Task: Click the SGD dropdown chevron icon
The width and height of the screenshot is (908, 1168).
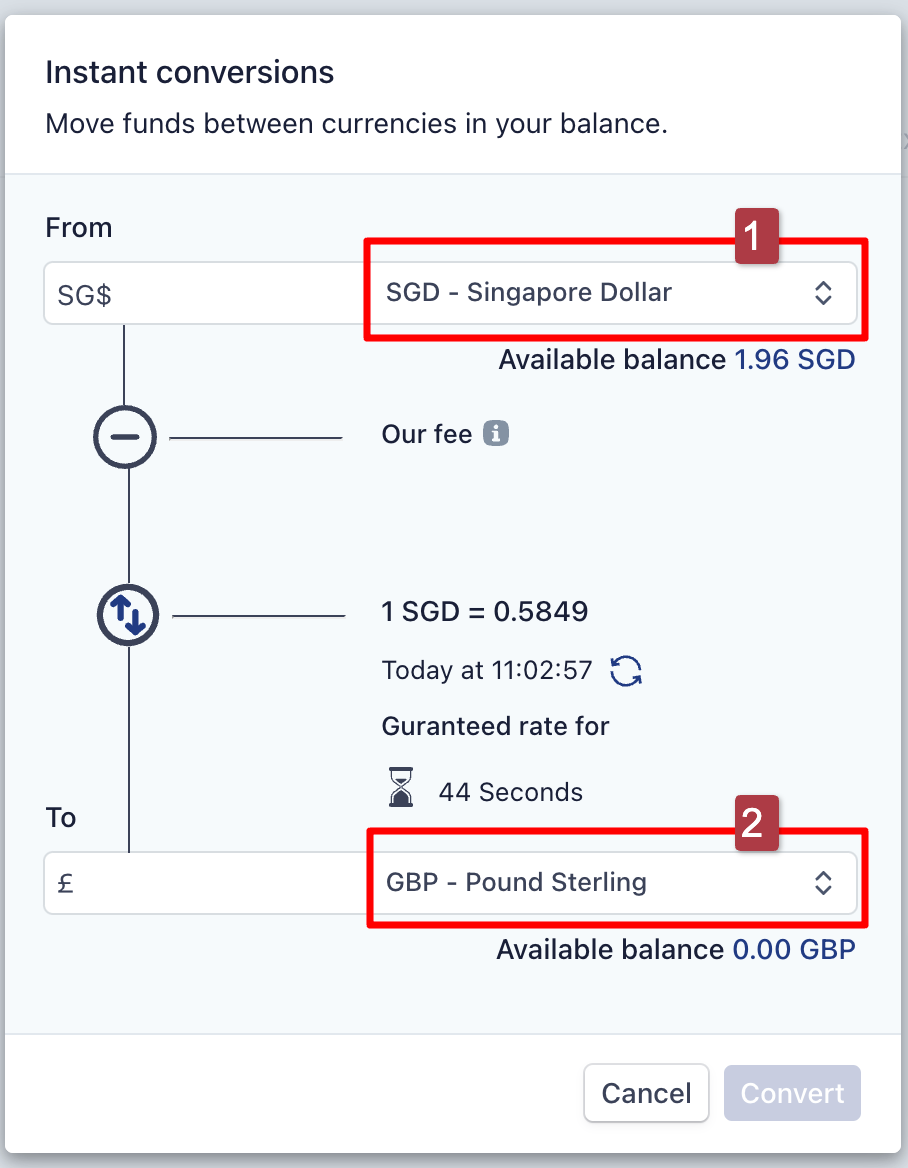Action: click(823, 293)
